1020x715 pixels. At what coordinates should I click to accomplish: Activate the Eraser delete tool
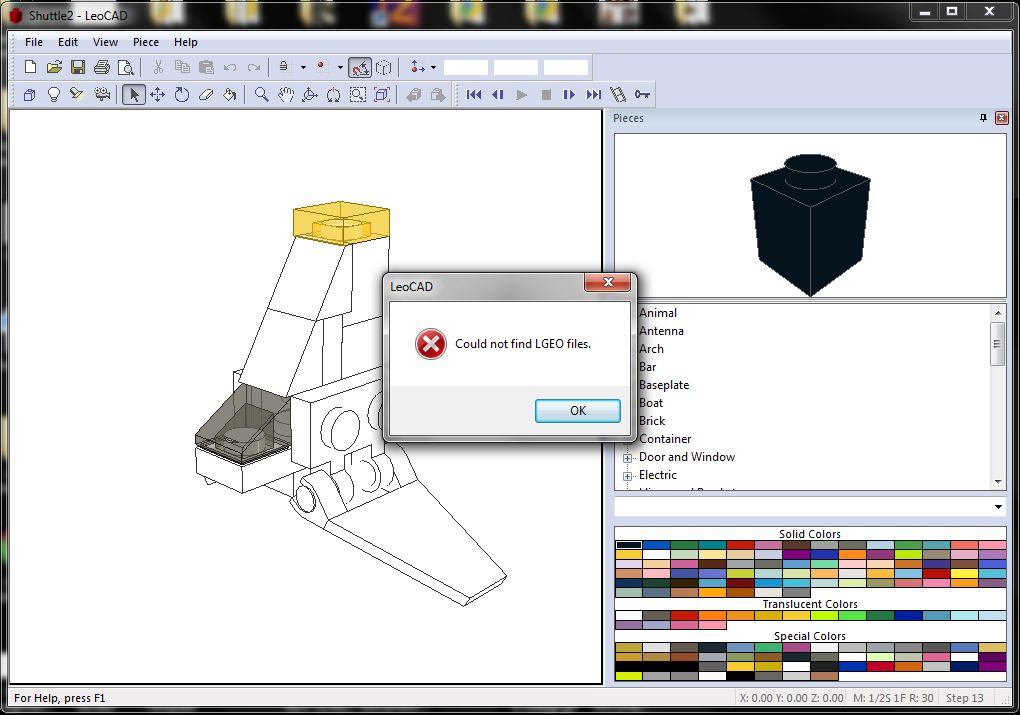coord(206,95)
